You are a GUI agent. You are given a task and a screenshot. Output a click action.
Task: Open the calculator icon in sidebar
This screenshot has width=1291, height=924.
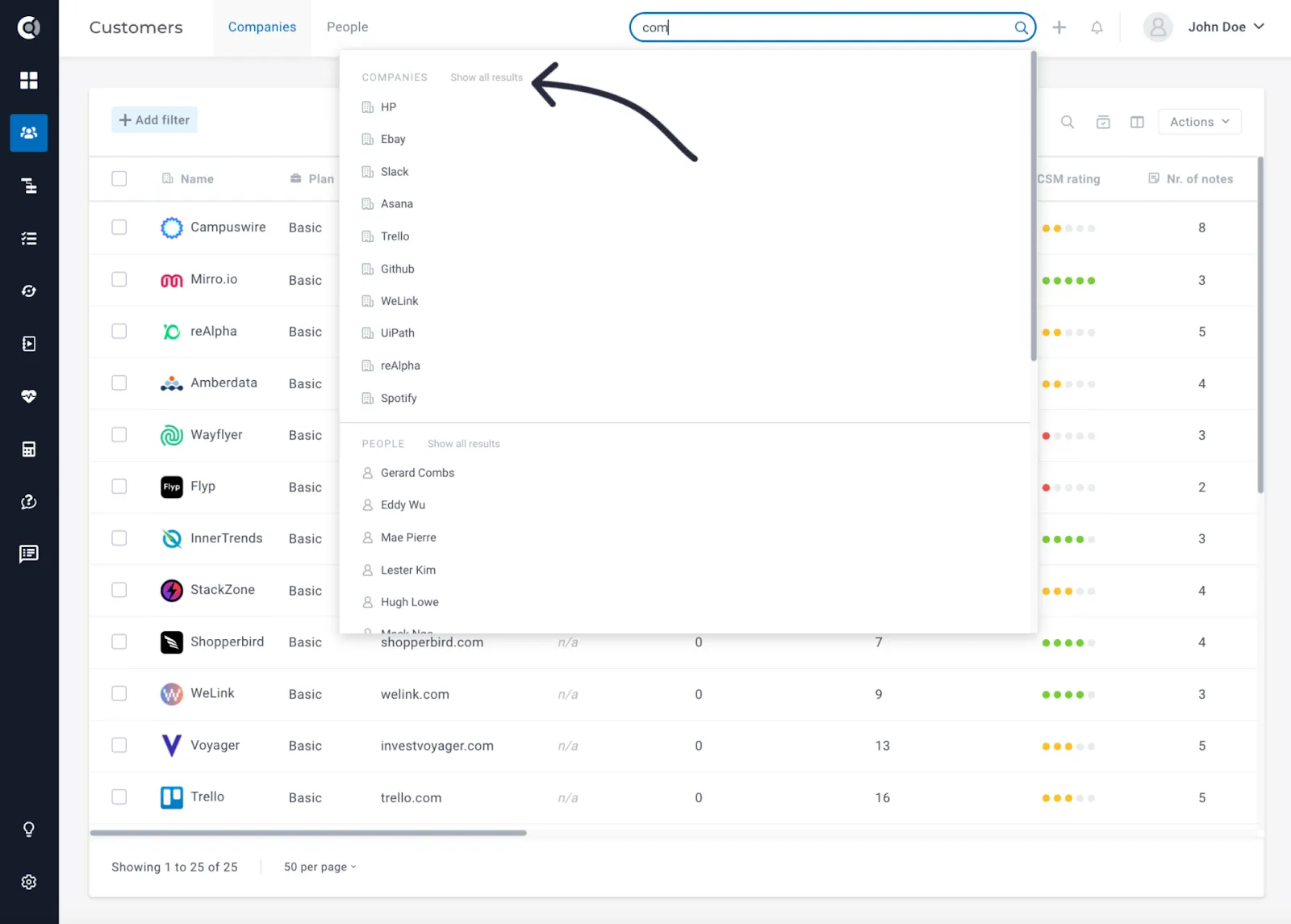coord(29,449)
